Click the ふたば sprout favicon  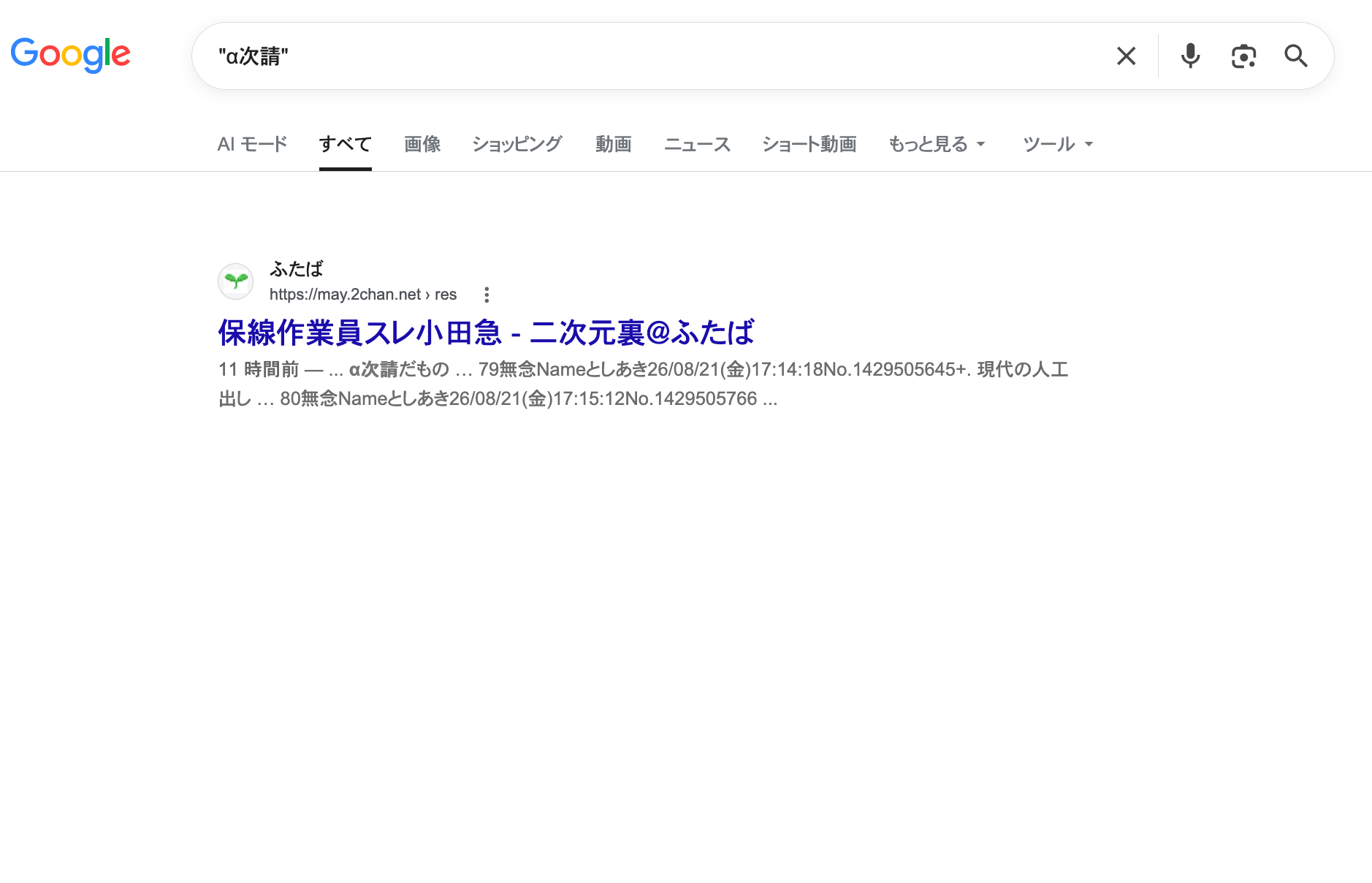[x=236, y=281]
